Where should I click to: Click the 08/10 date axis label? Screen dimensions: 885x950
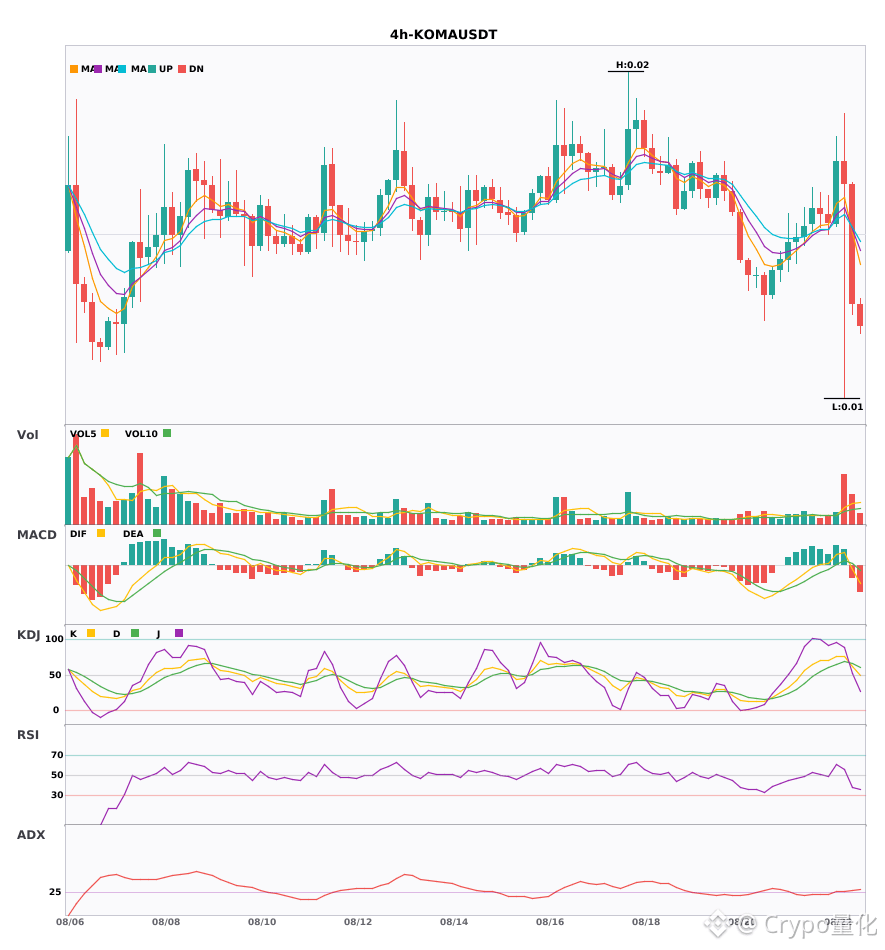pos(262,922)
